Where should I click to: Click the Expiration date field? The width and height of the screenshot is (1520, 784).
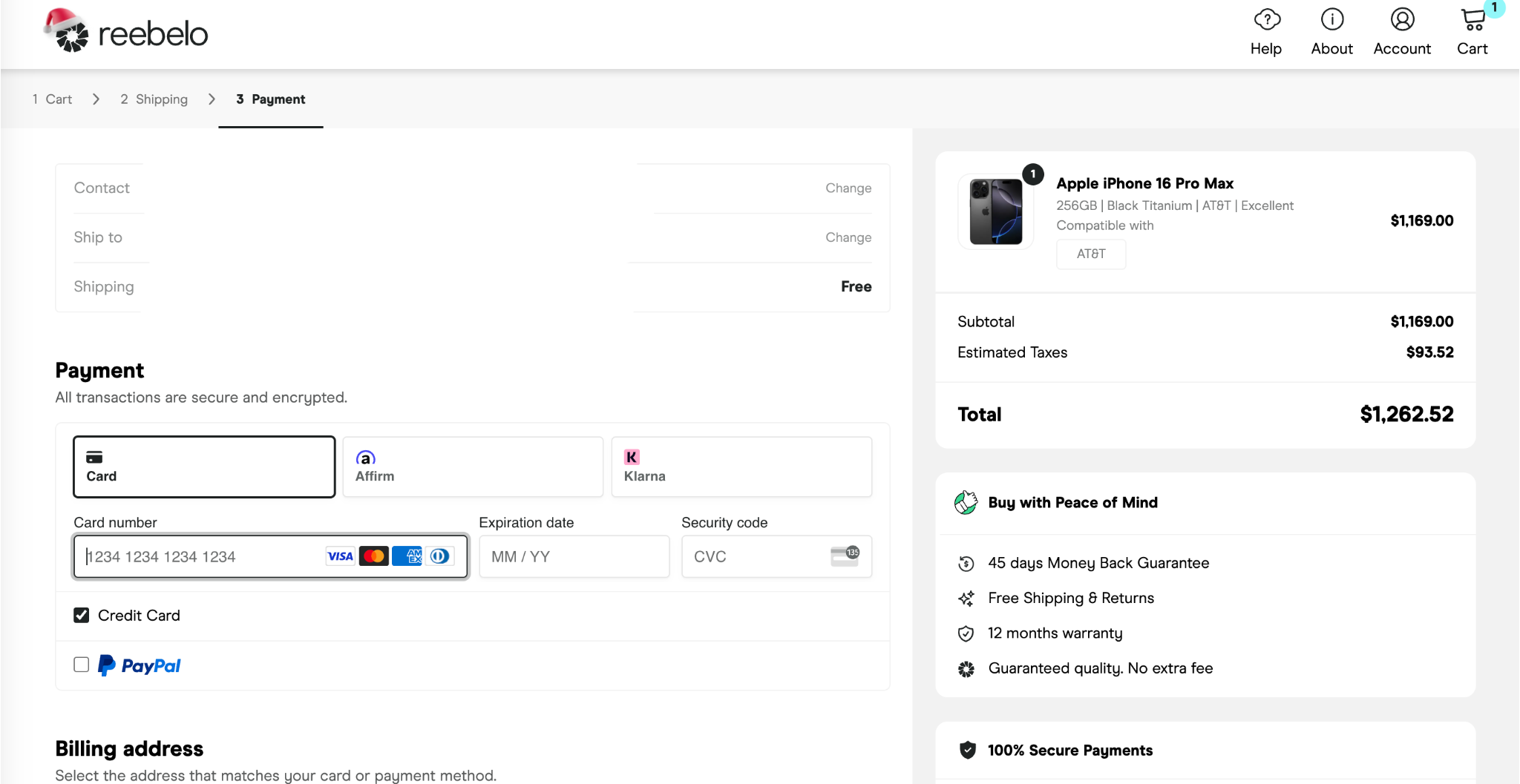tap(574, 557)
